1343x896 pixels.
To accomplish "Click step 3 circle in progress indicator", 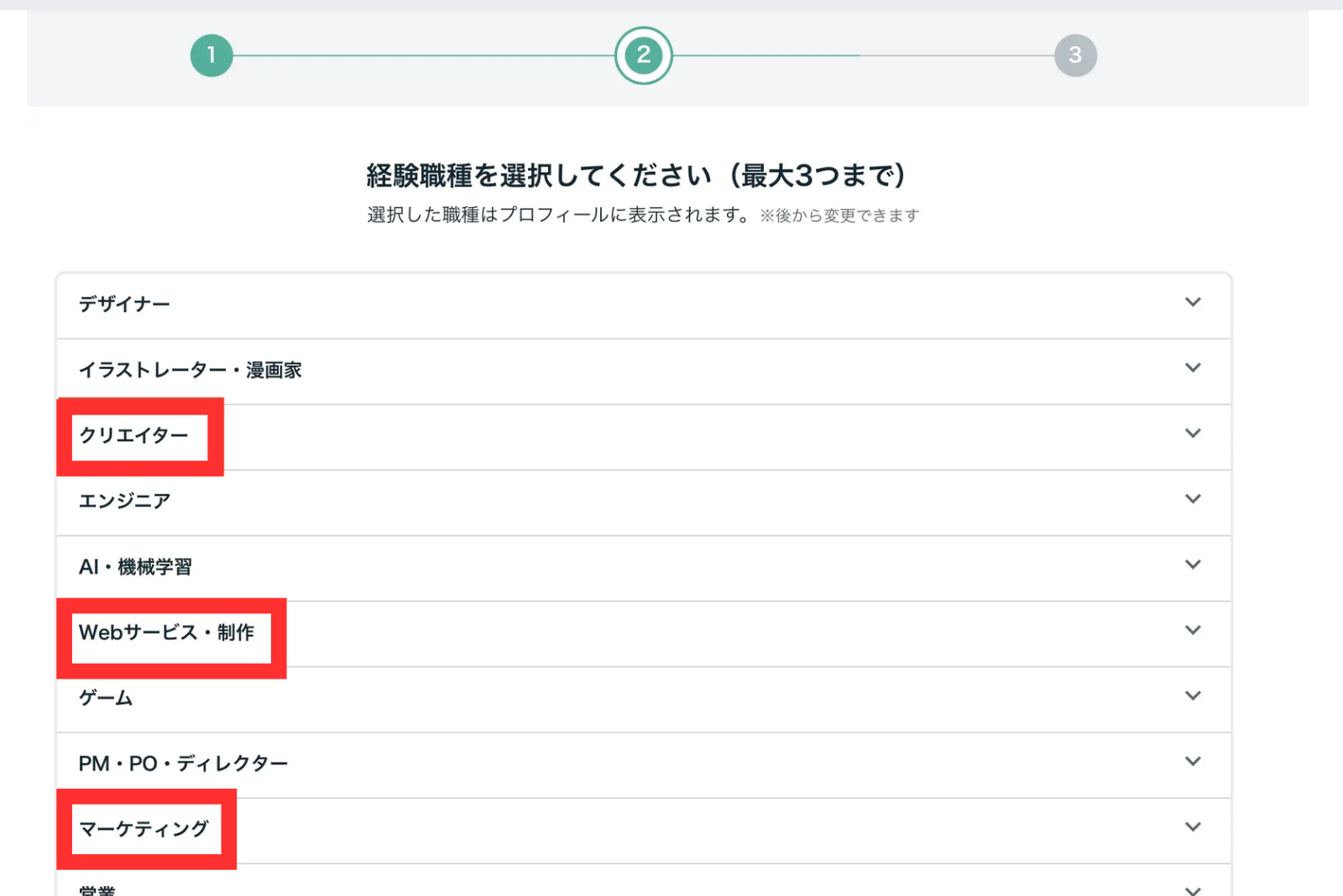I will coord(1076,55).
